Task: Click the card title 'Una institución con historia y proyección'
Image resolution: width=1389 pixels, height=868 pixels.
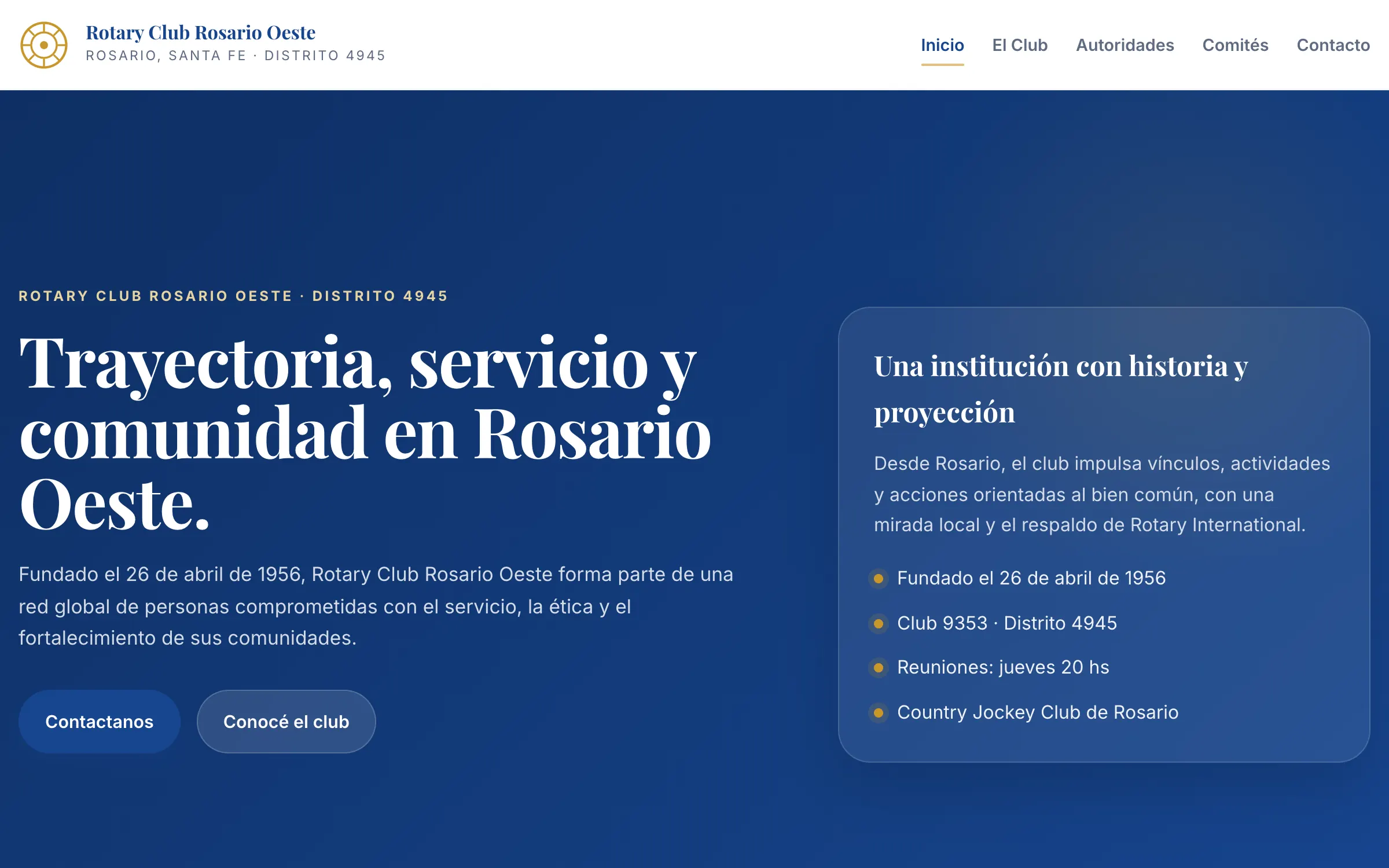Action: tap(1060, 389)
